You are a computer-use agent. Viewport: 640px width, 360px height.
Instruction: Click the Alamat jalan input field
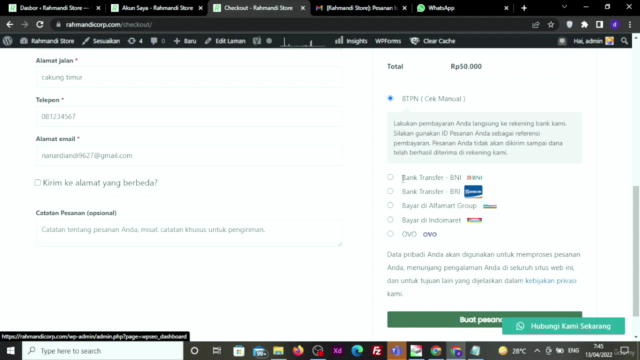[189, 77]
